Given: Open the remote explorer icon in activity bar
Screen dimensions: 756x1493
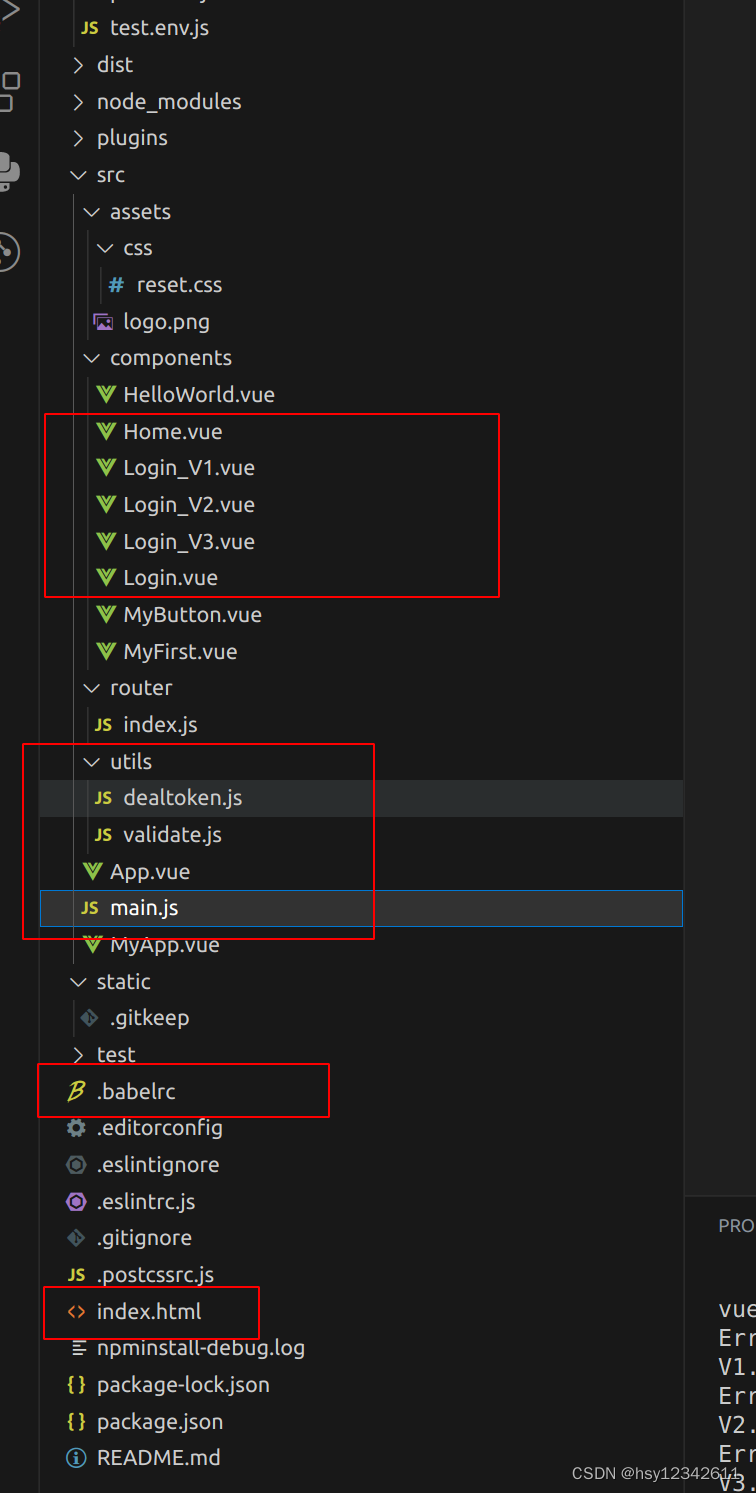Looking at the screenshot, I should pos(8,252).
